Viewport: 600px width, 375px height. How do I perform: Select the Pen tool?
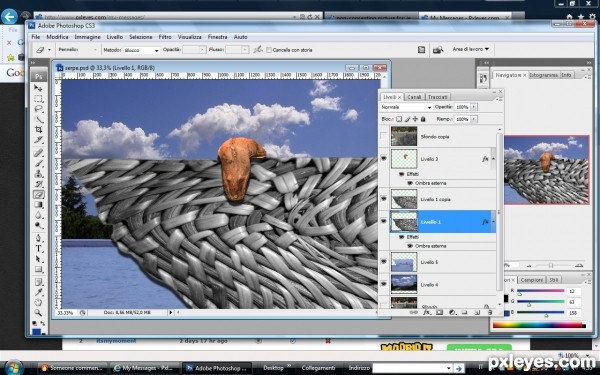pos(38,238)
